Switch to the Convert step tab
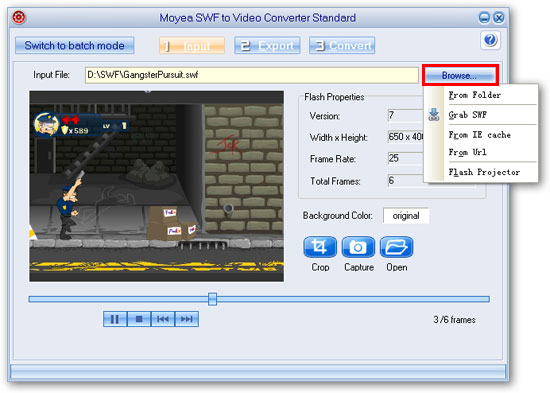The height and width of the screenshot is (393, 550). click(342, 46)
